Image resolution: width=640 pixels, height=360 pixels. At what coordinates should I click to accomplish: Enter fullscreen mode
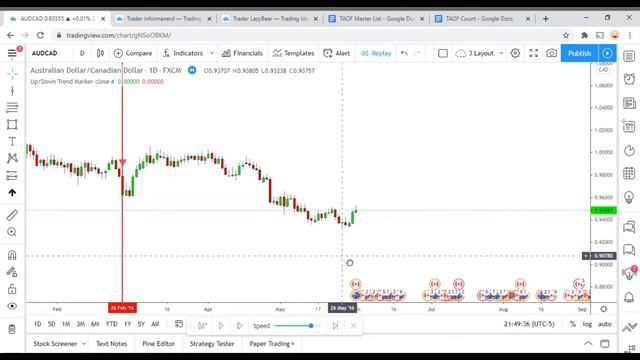point(533,53)
